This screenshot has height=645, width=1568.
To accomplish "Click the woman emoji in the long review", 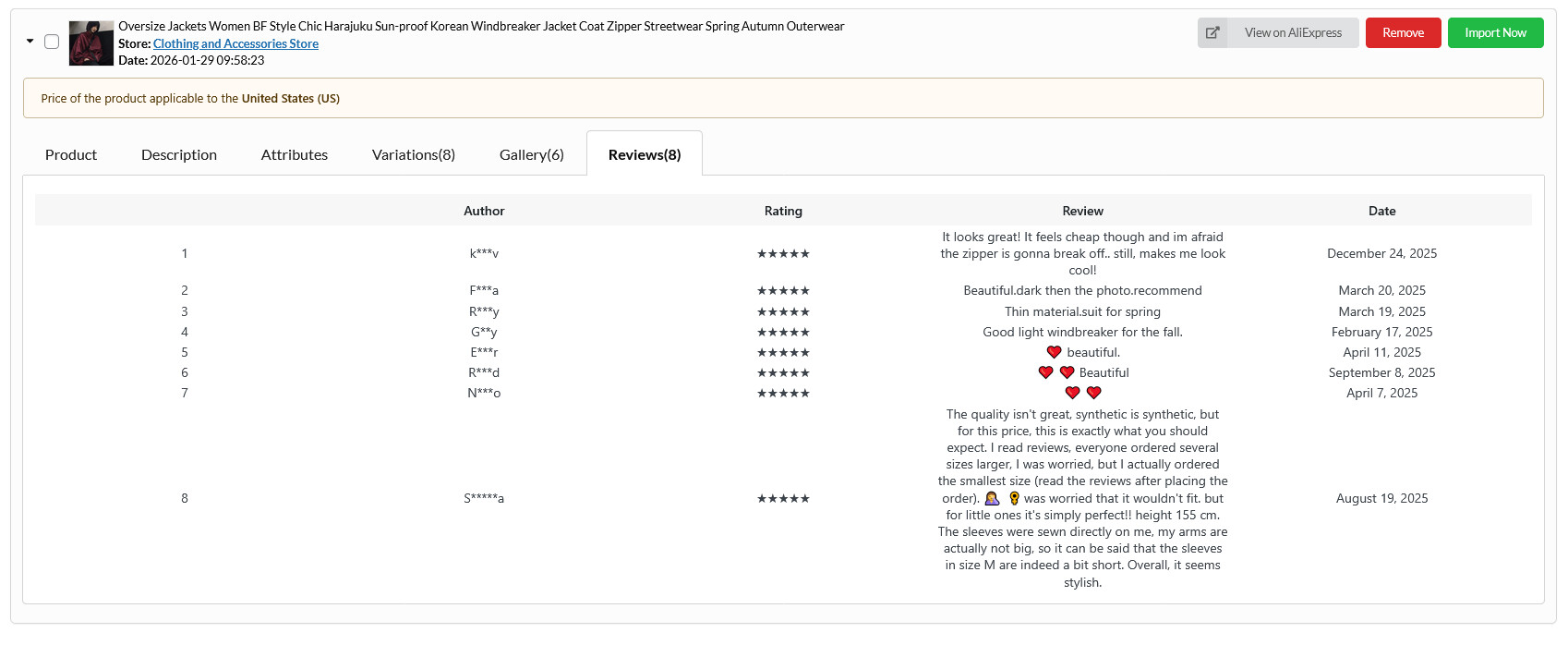I will pos(992,499).
